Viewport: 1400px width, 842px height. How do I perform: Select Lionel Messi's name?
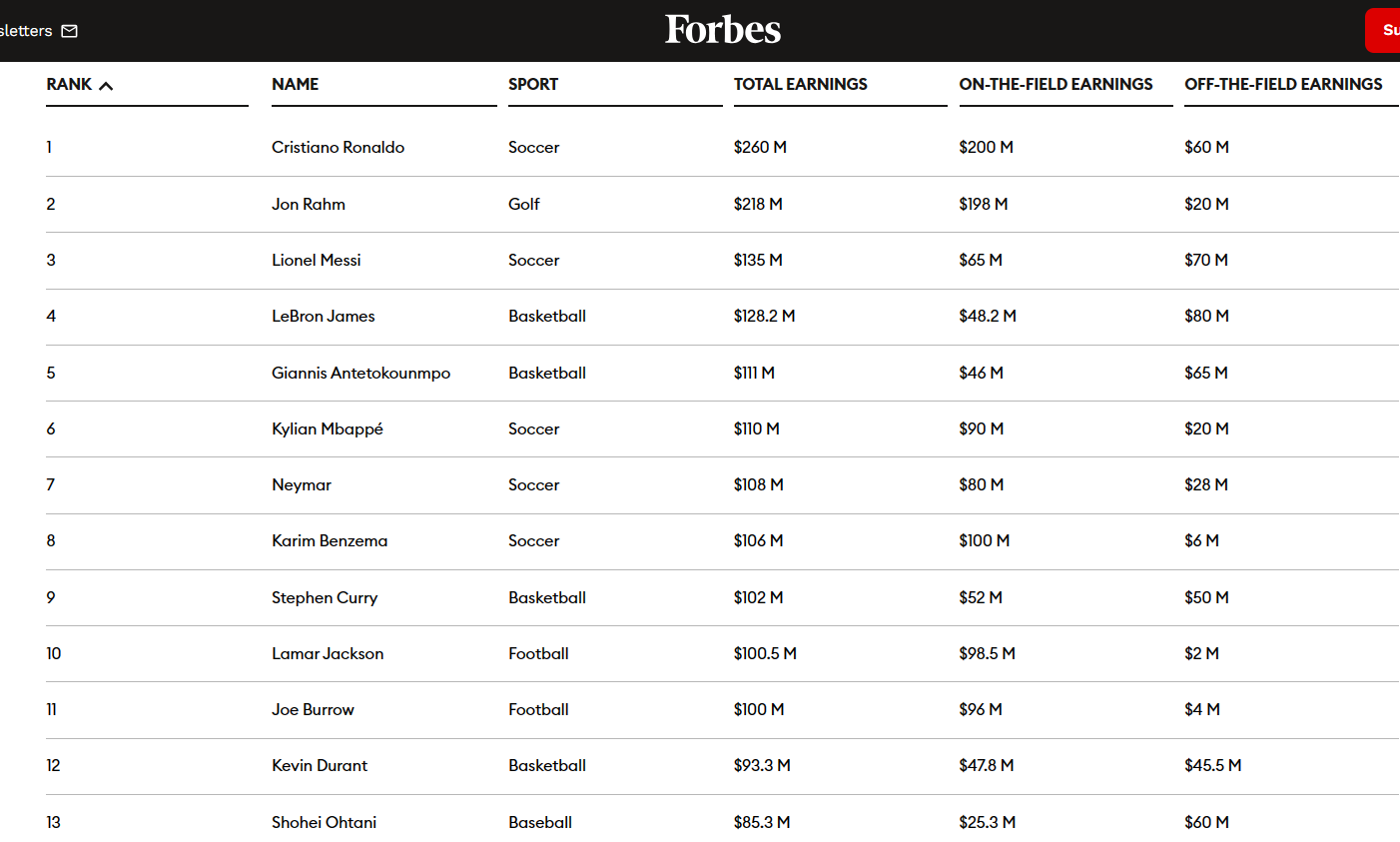[x=317, y=260]
